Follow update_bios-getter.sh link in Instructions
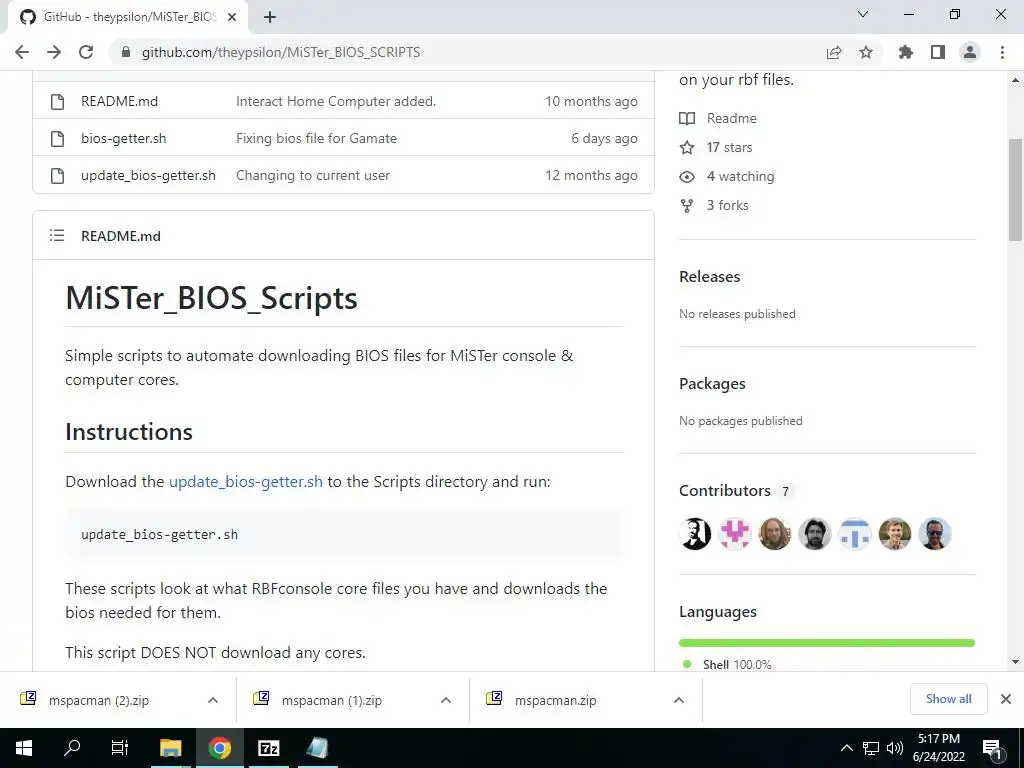Viewport: 1024px width, 768px height. (246, 482)
